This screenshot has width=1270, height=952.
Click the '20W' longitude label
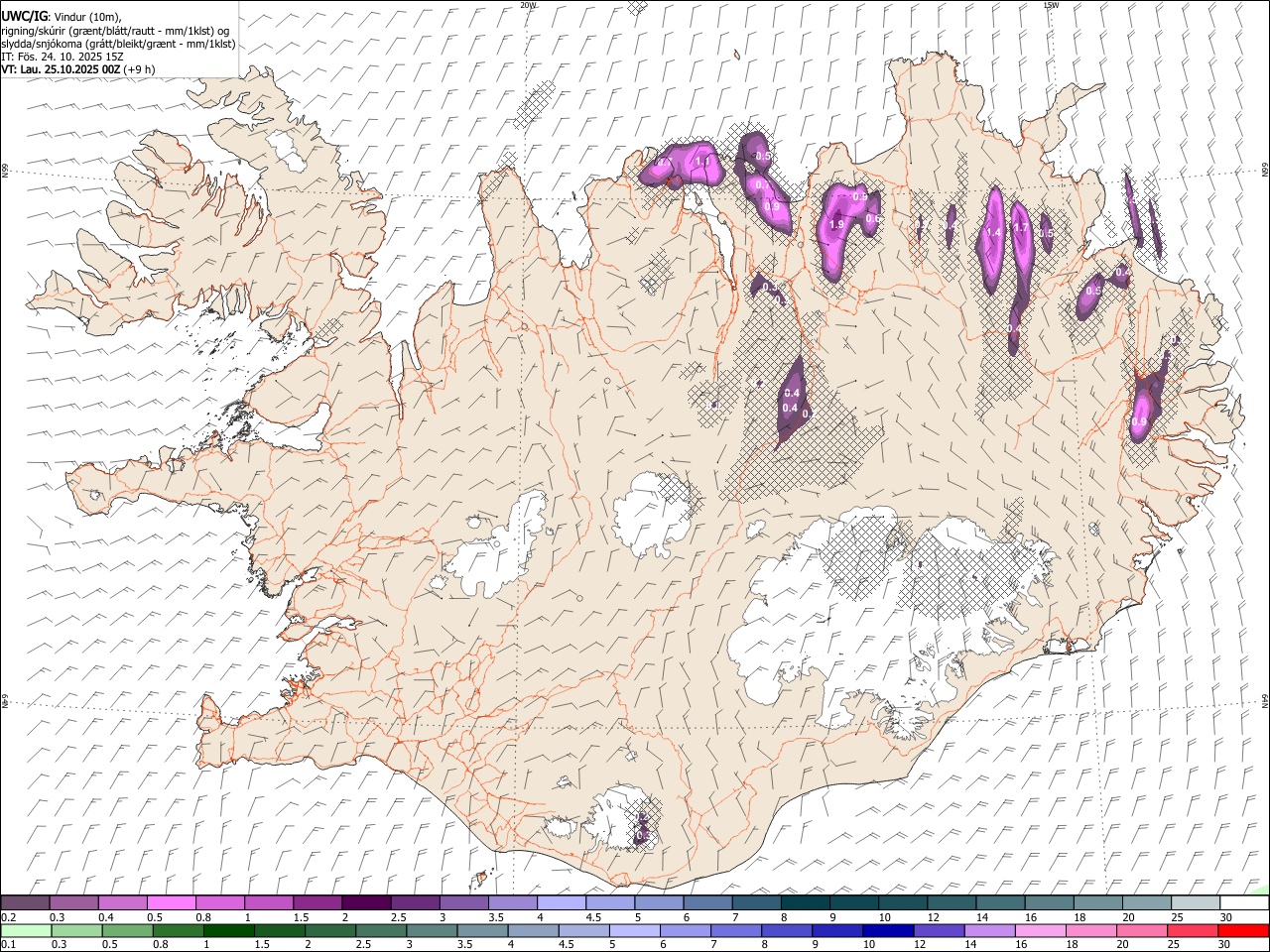tap(528, 5)
